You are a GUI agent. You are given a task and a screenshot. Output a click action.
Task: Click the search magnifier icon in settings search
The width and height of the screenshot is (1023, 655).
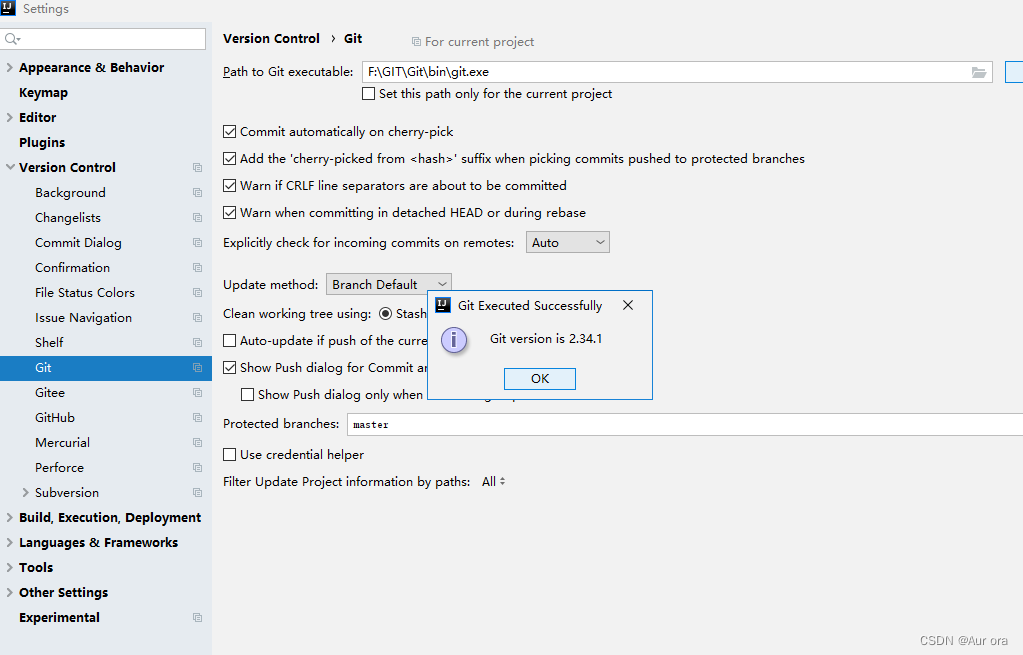point(12,39)
